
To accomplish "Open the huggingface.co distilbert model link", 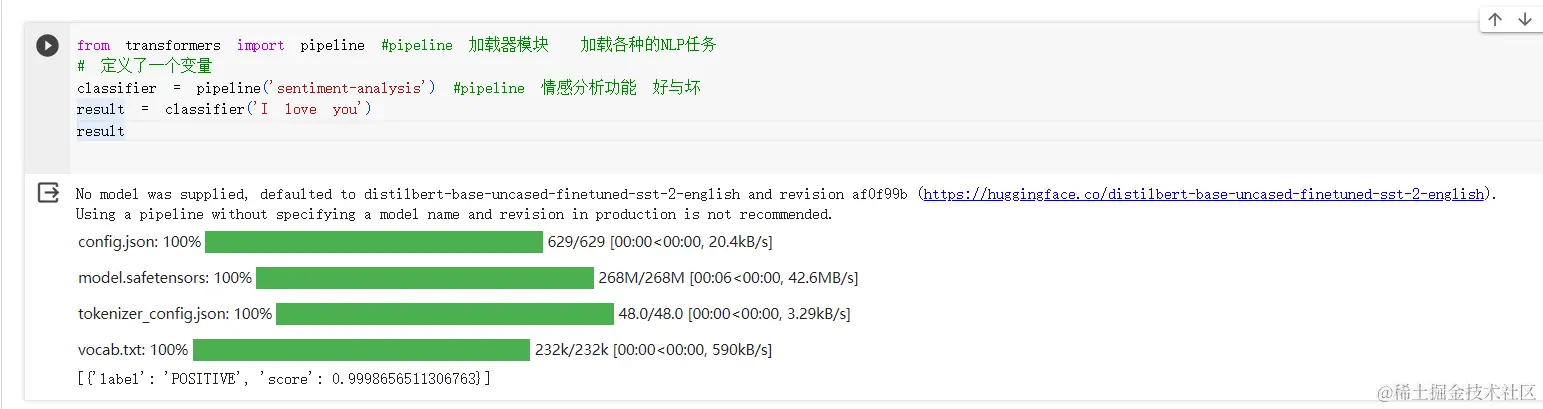I will [1203, 194].
